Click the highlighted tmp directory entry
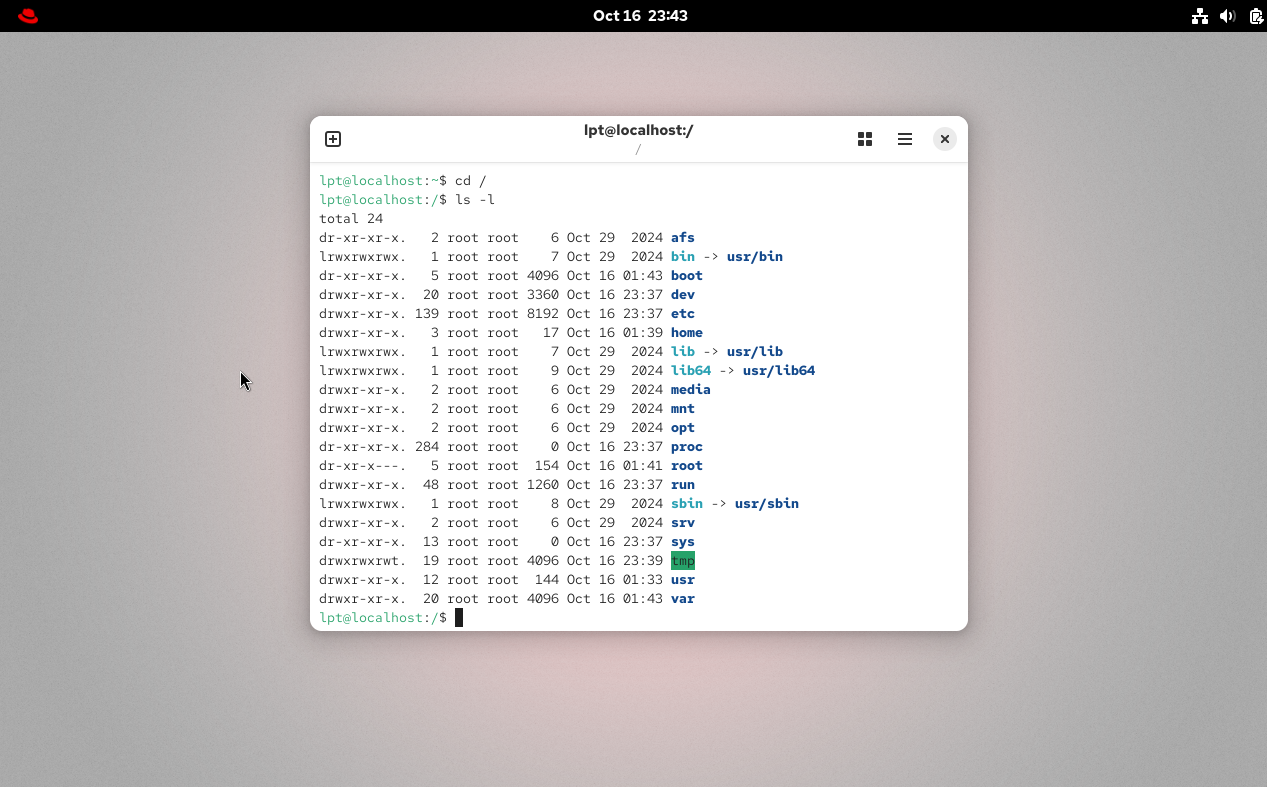The image size is (1267, 787). point(683,561)
